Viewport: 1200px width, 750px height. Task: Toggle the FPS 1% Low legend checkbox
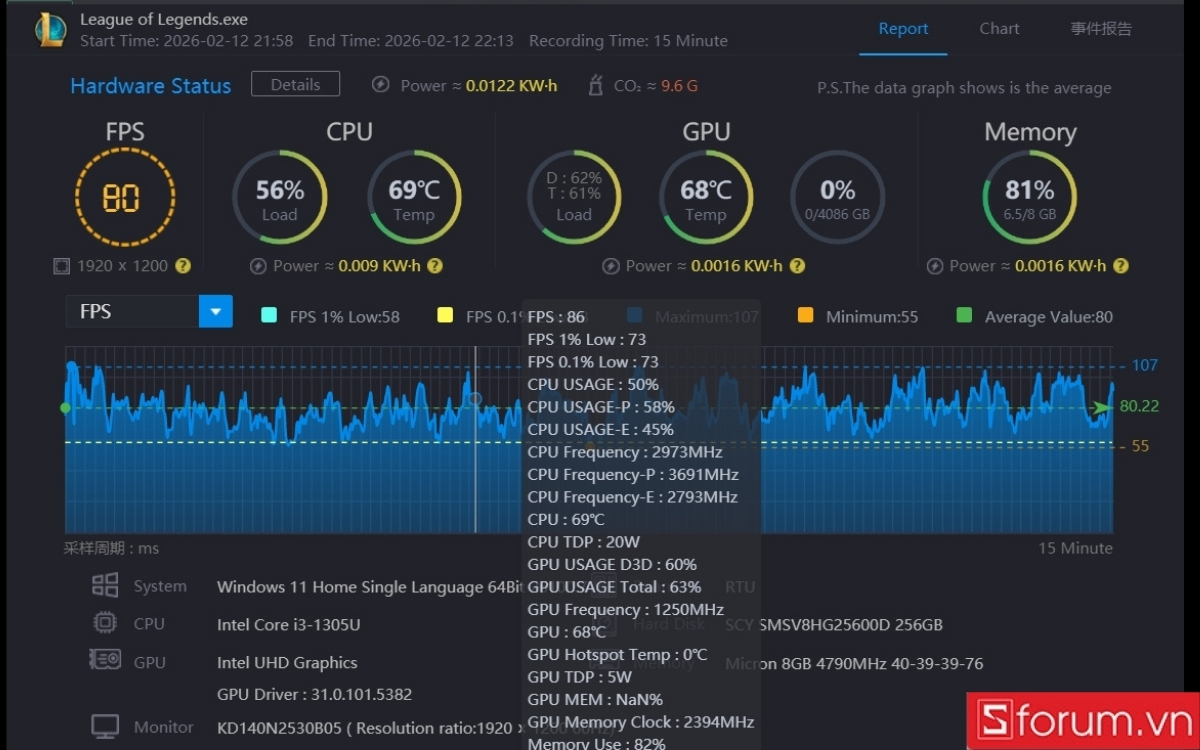[x=268, y=316]
